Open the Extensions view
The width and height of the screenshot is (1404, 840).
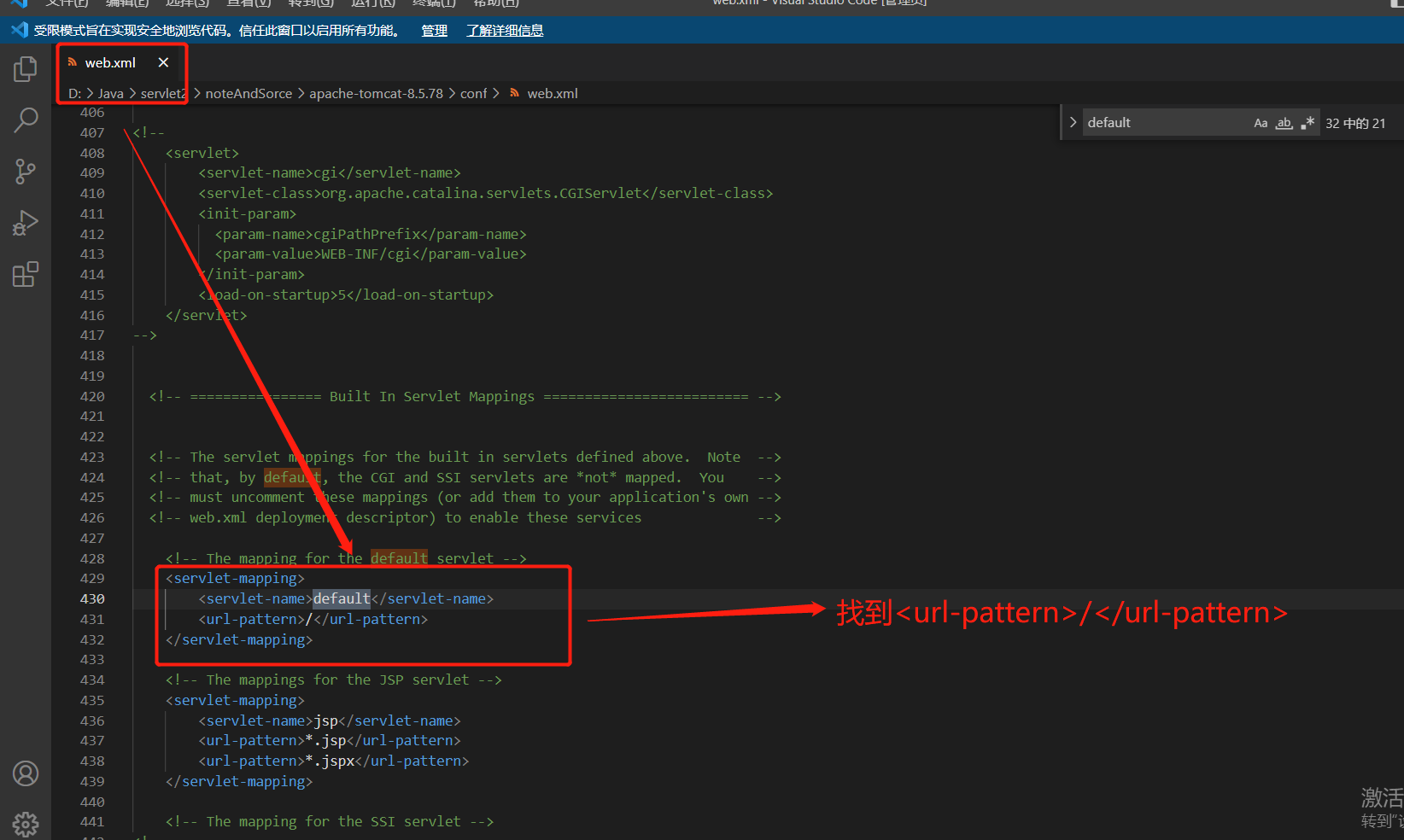tap(26, 274)
